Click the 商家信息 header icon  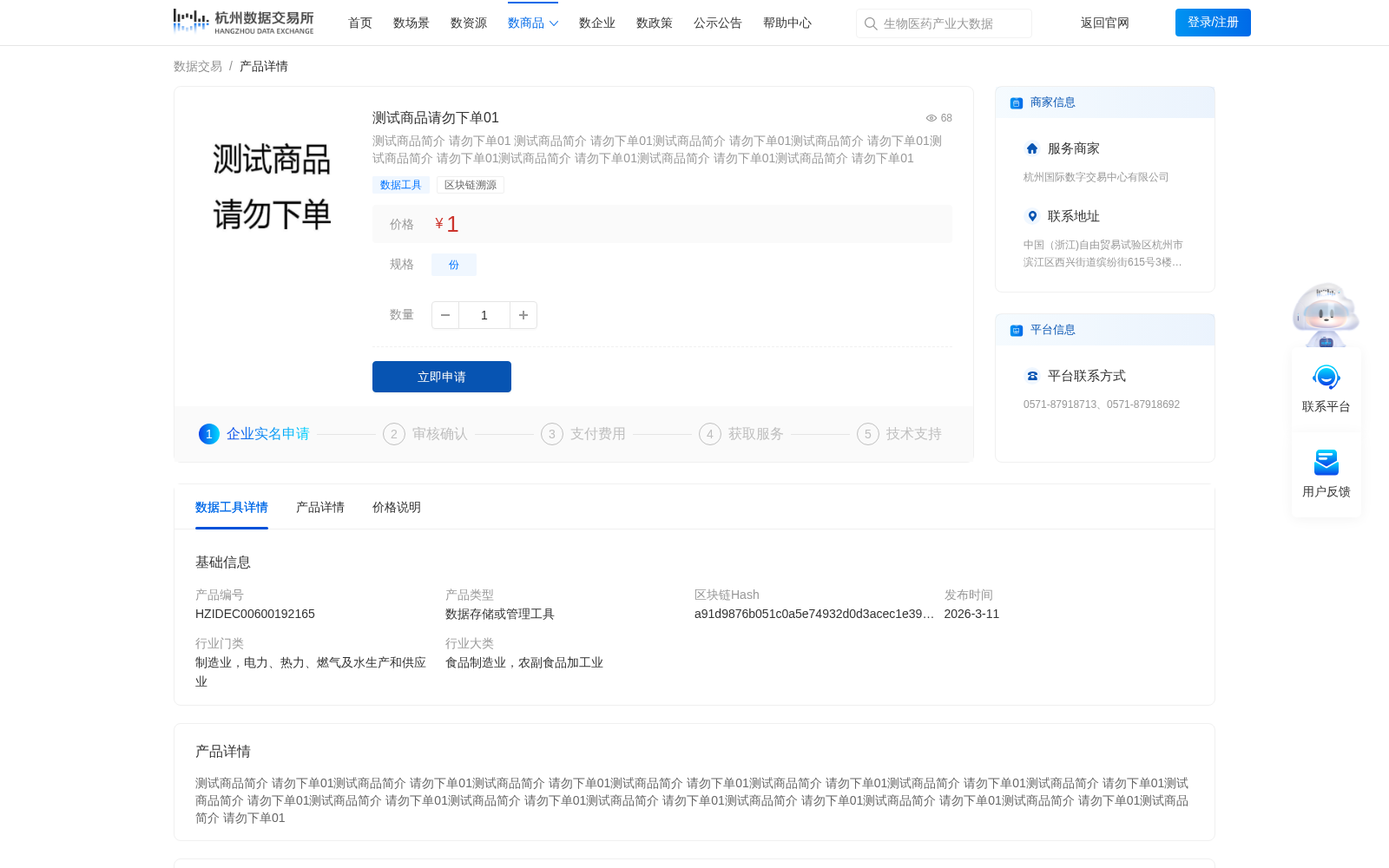point(1017,103)
